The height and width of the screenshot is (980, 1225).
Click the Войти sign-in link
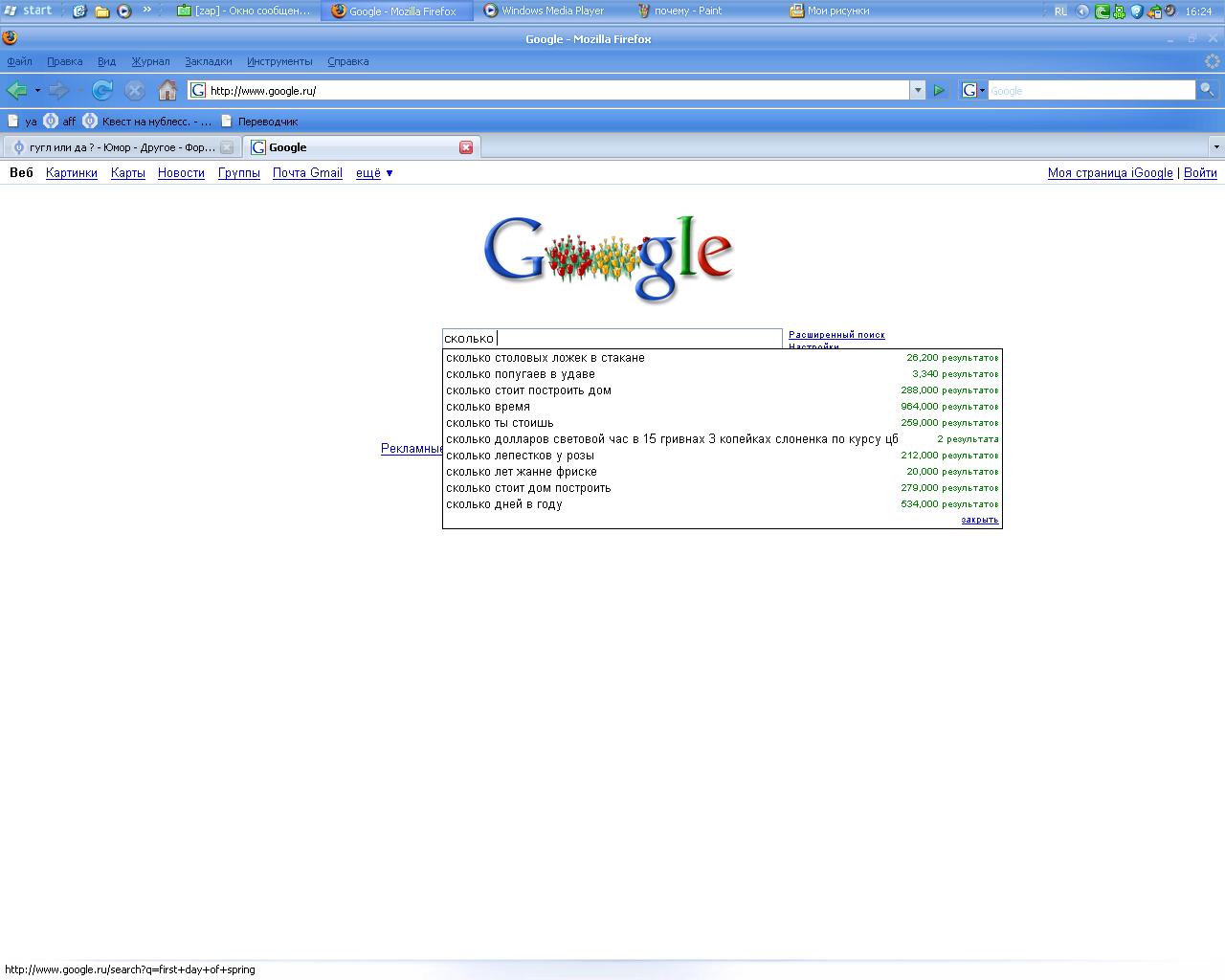coord(1200,173)
